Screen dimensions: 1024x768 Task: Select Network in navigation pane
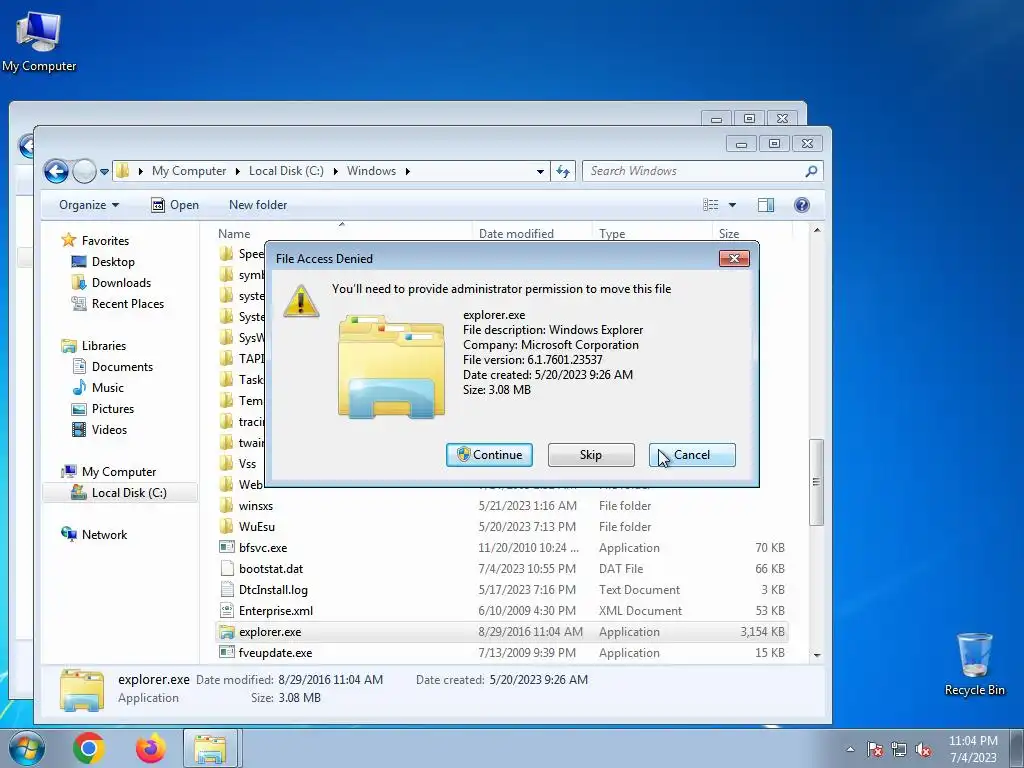pyautogui.click(x=93, y=534)
